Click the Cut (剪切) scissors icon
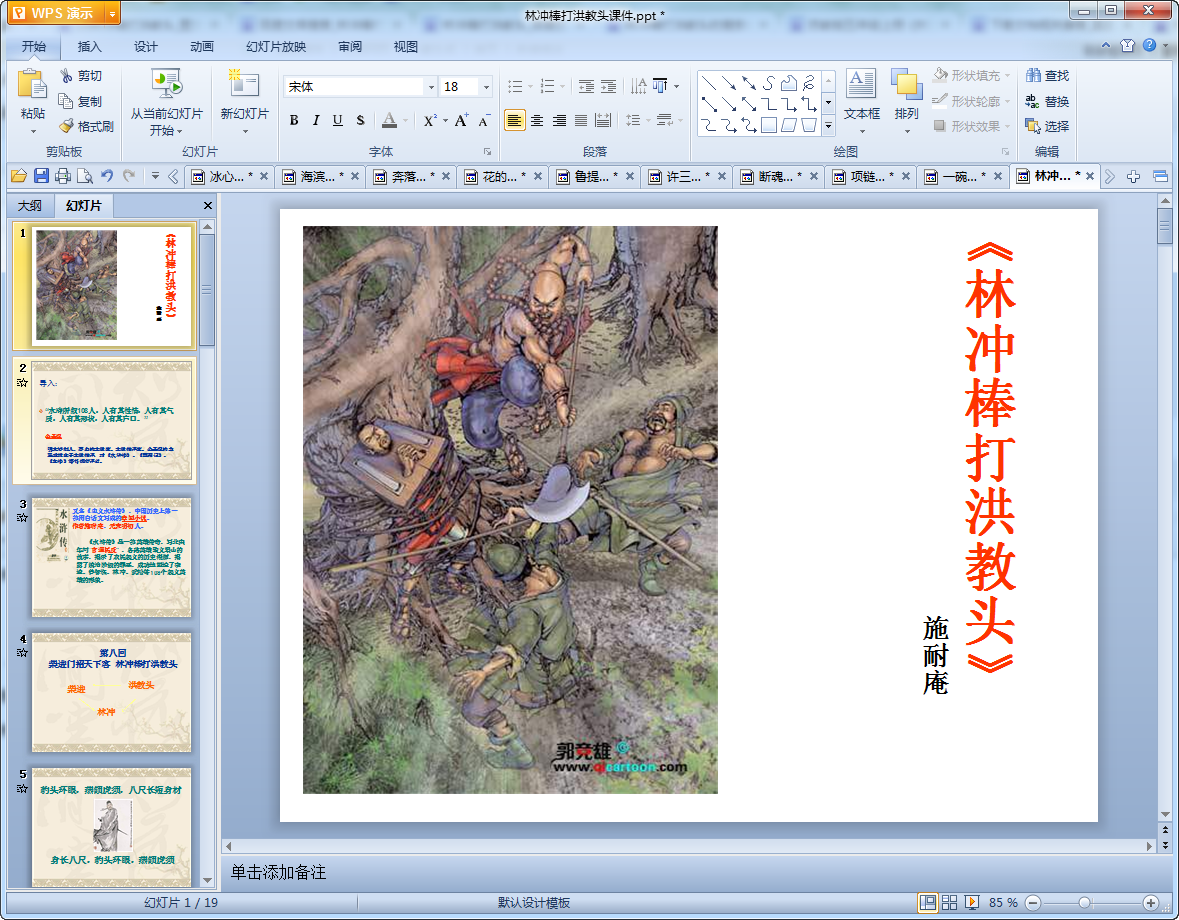This screenshot has width=1179, height=920. point(66,75)
